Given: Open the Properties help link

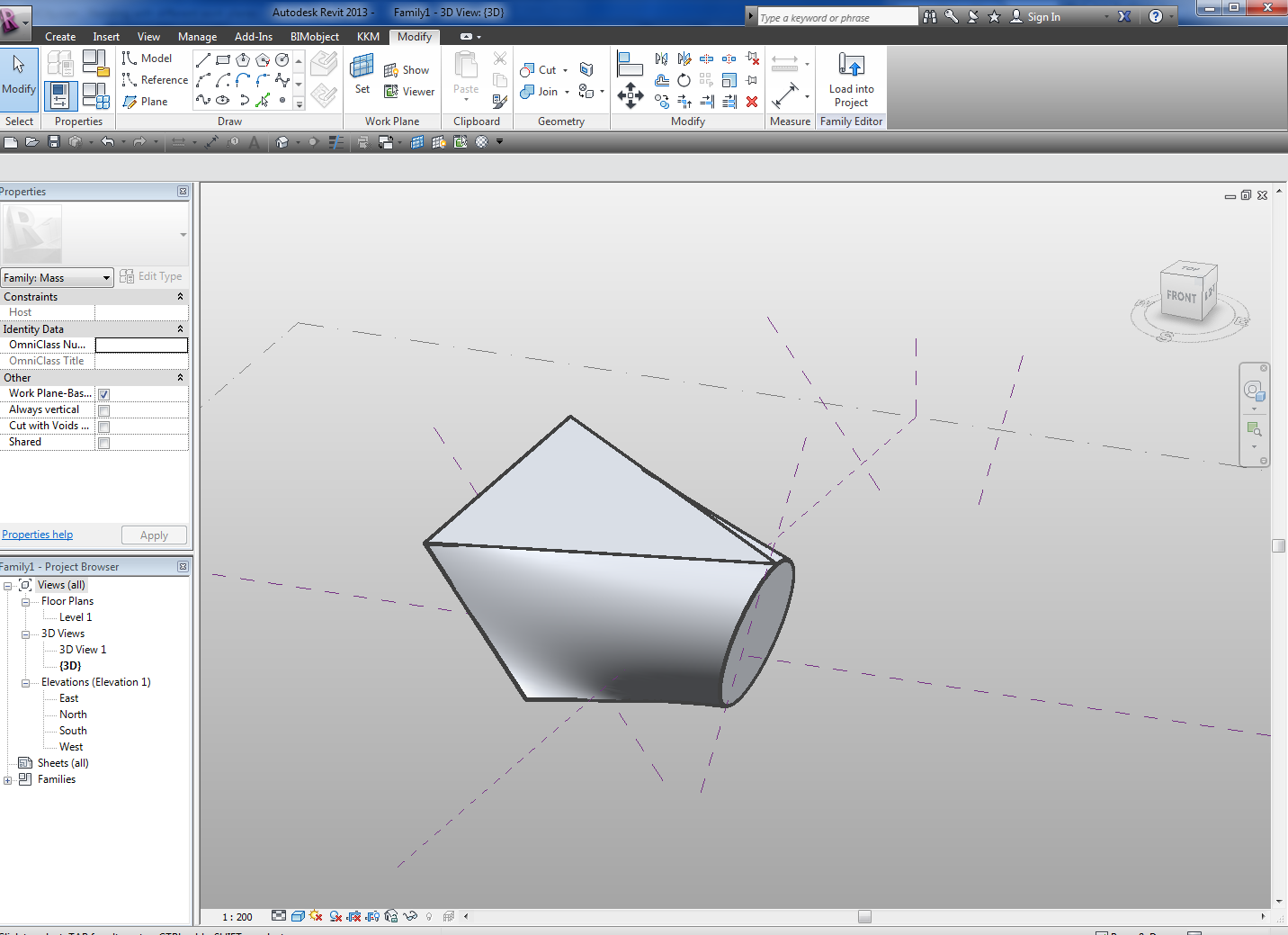Looking at the screenshot, I should tap(38, 535).
